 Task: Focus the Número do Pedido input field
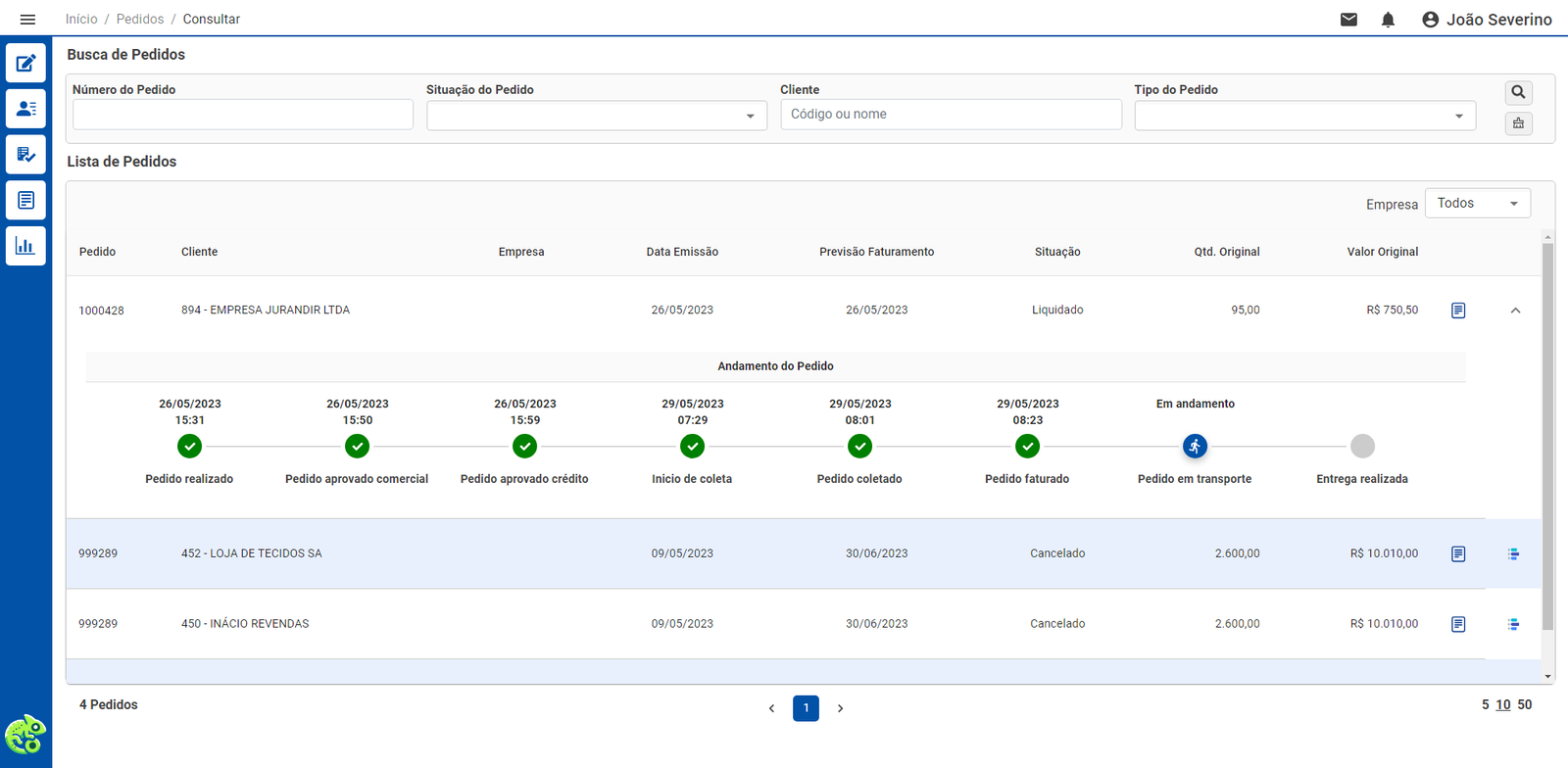[x=243, y=115]
